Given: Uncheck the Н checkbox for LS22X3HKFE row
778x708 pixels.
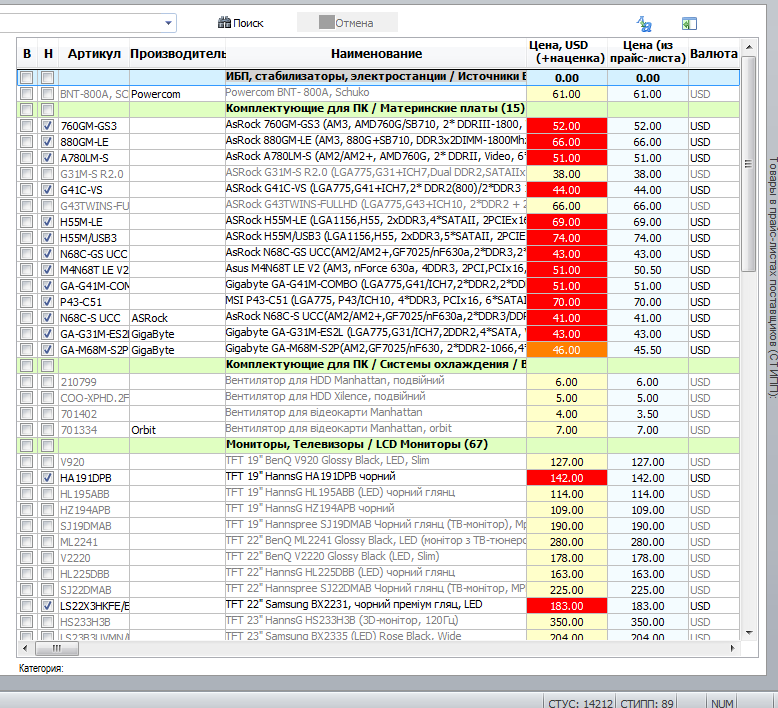Looking at the screenshot, I should (48, 606).
